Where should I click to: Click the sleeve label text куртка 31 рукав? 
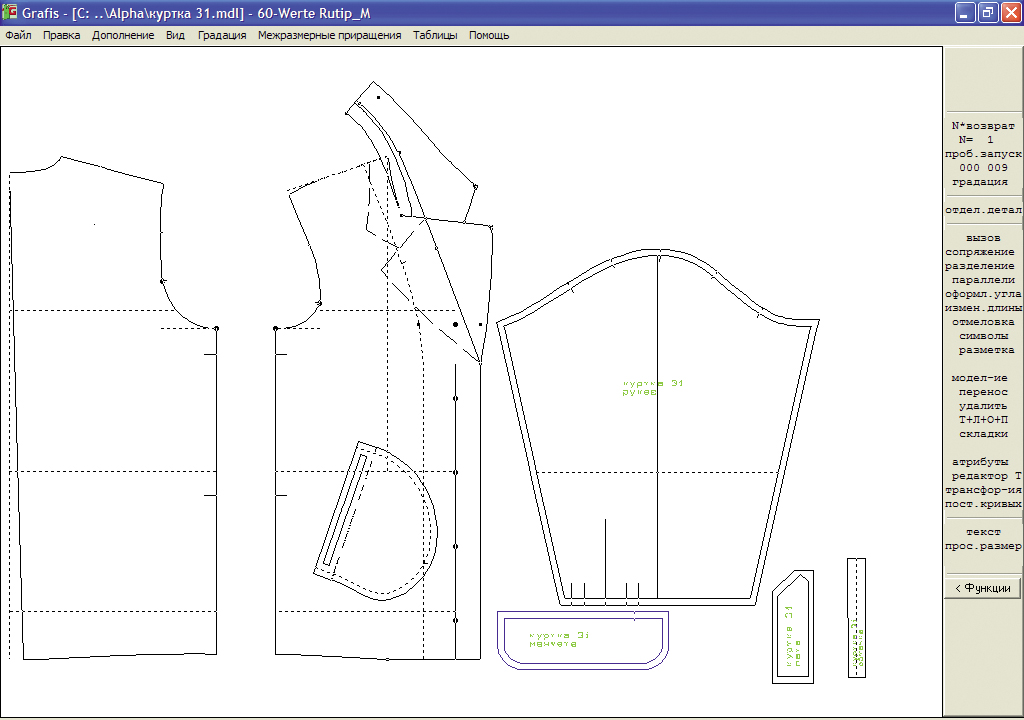[x=653, y=388]
